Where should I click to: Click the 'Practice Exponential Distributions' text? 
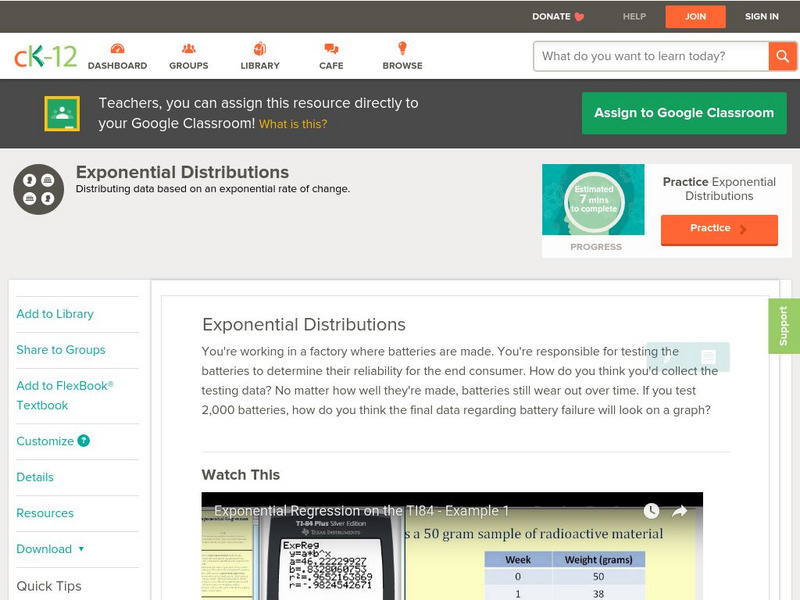pyautogui.click(x=719, y=189)
